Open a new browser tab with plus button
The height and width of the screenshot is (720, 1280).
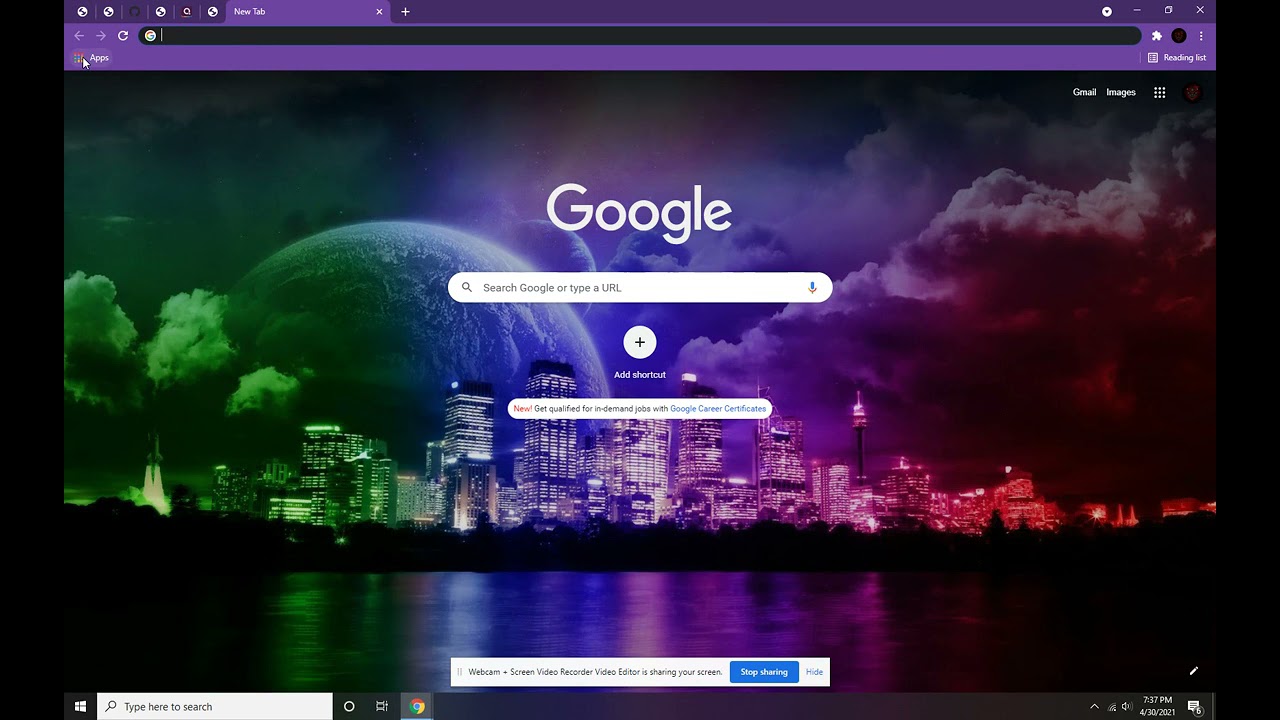click(405, 12)
